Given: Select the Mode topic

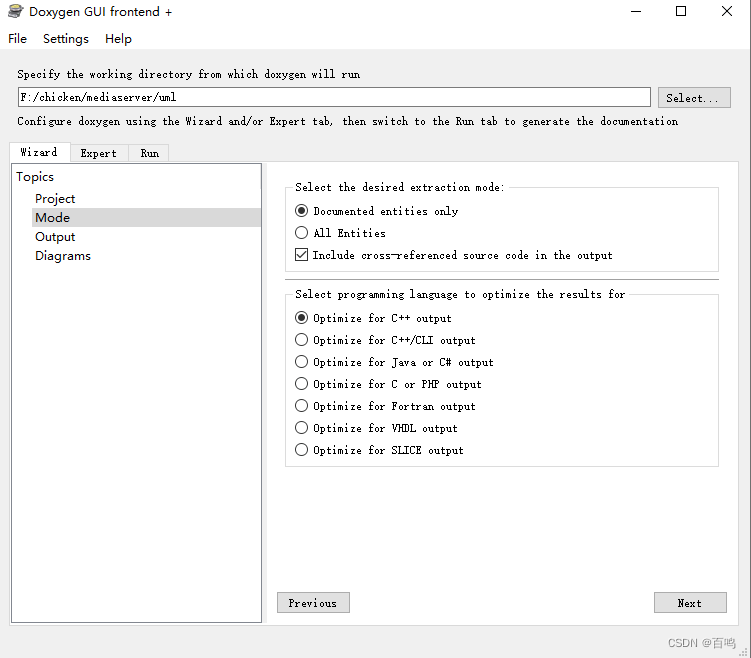Looking at the screenshot, I should coord(147,217).
